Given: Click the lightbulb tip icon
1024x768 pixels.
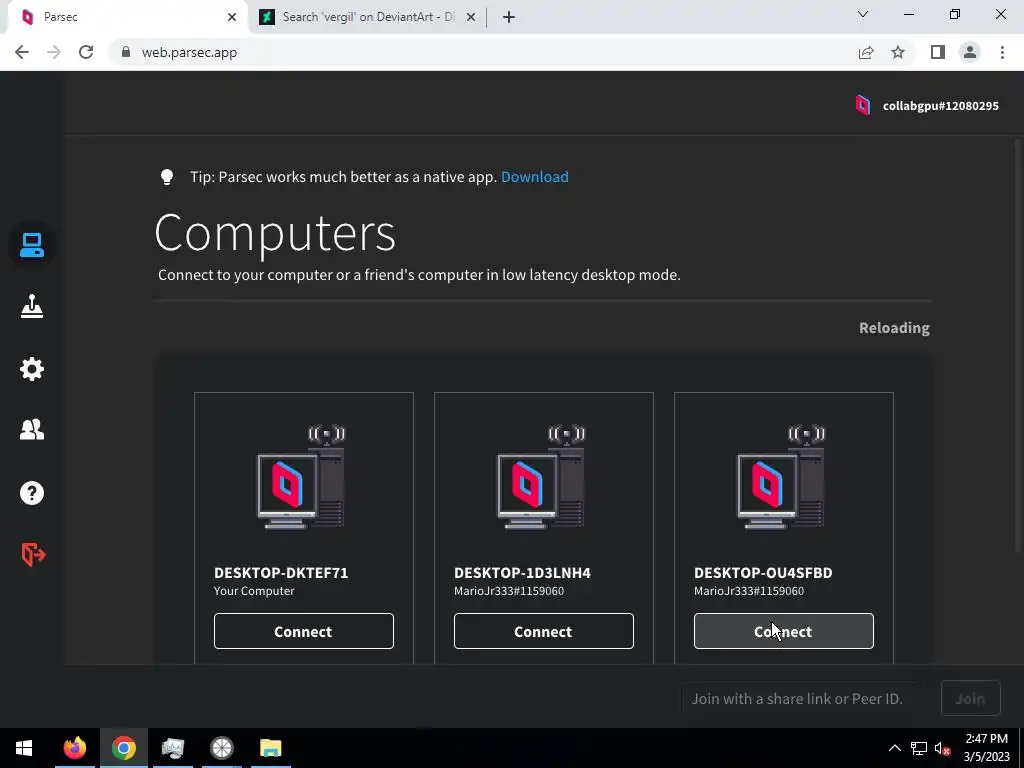Looking at the screenshot, I should coord(167,177).
